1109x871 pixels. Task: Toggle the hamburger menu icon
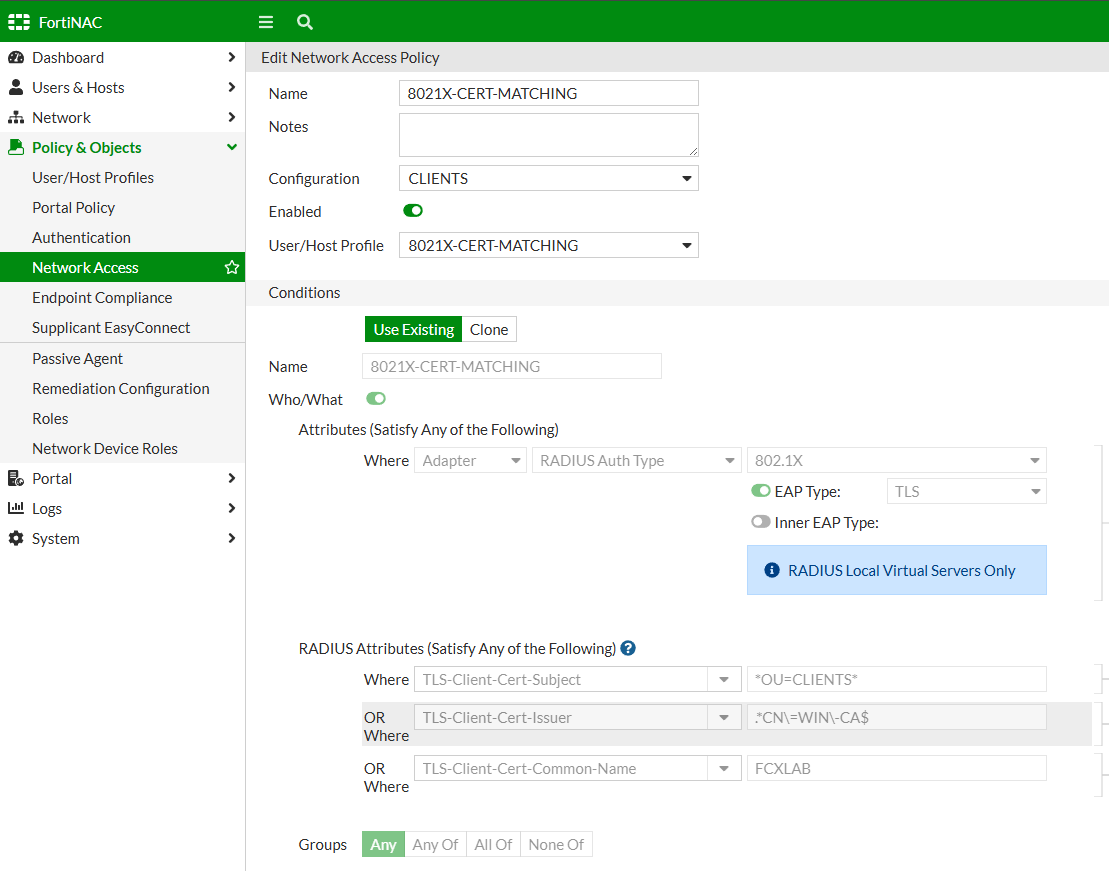266,22
